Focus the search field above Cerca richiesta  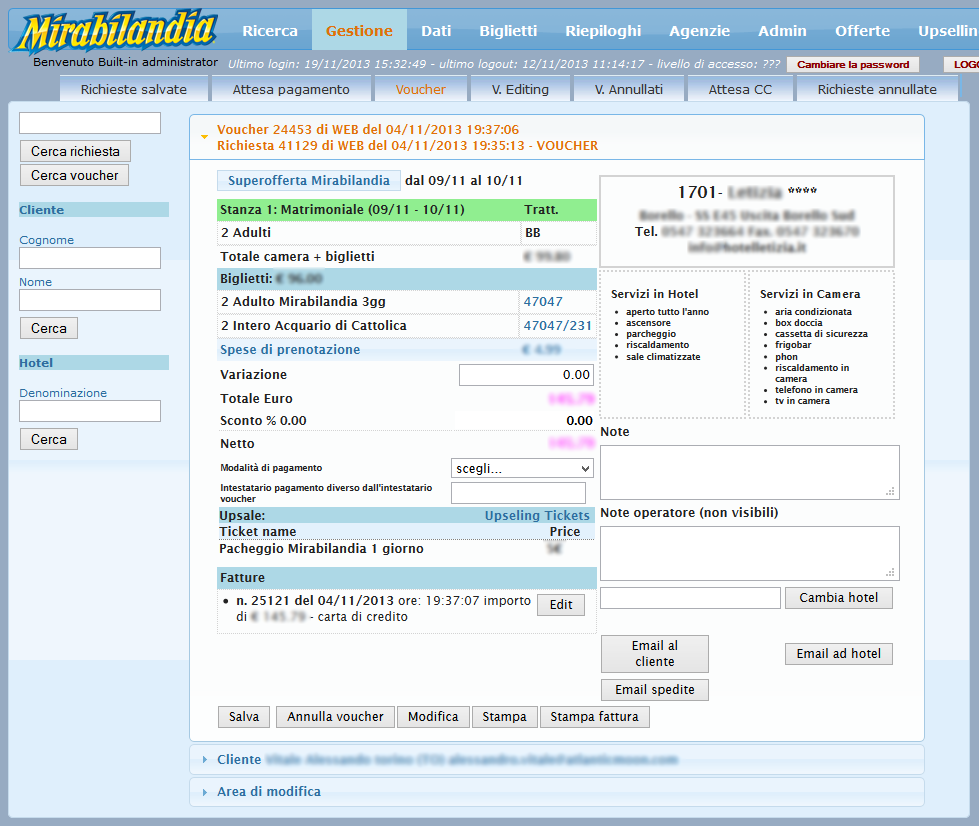[90, 123]
